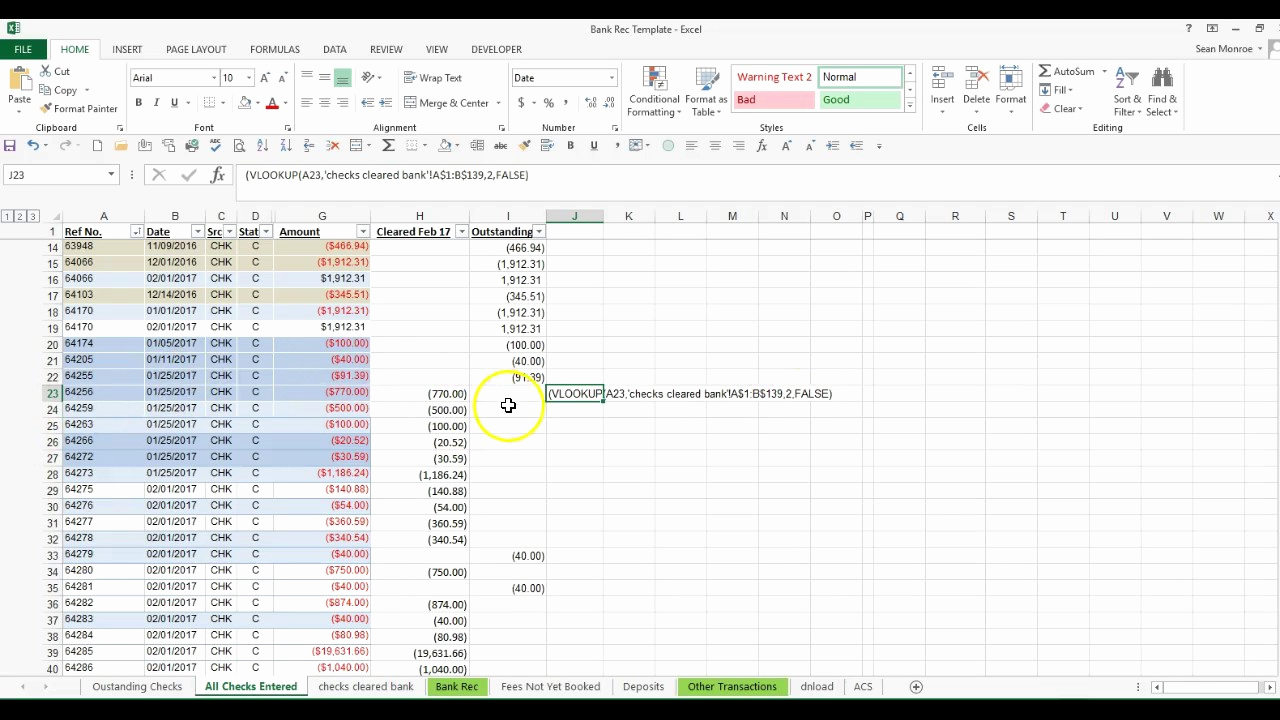Image resolution: width=1280 pixels, height=720 pixels.
Task: Apply Merge & Center to the selection
Action: [450, 102]
